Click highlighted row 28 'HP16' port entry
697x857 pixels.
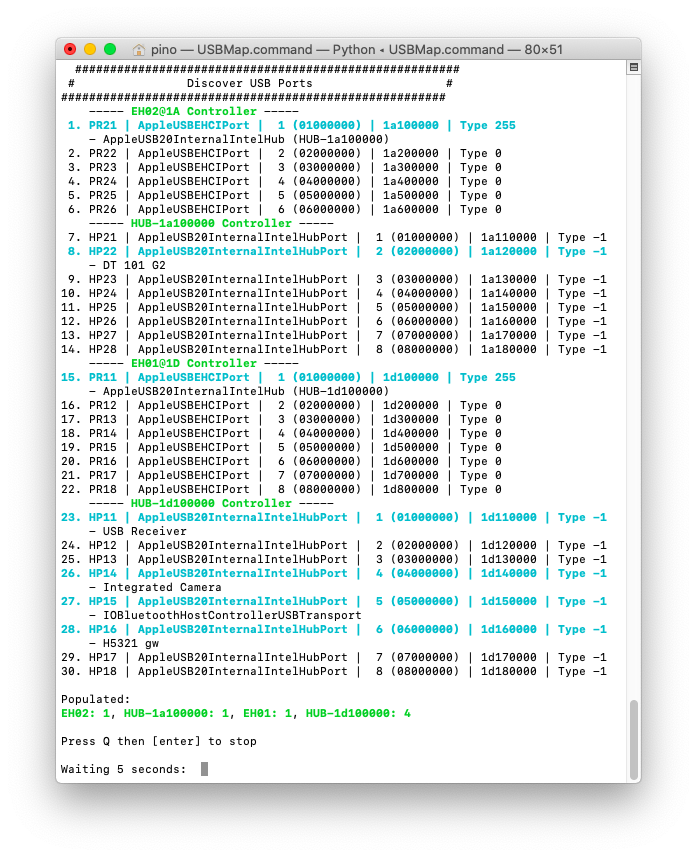point(333,630)
